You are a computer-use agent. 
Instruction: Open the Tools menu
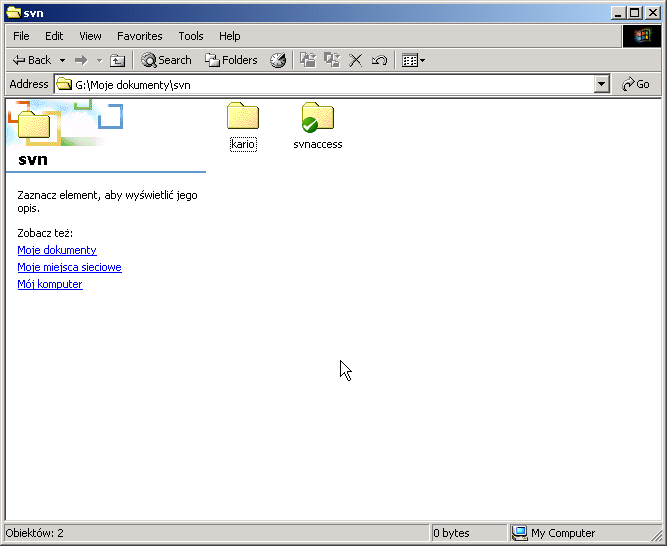191,36
